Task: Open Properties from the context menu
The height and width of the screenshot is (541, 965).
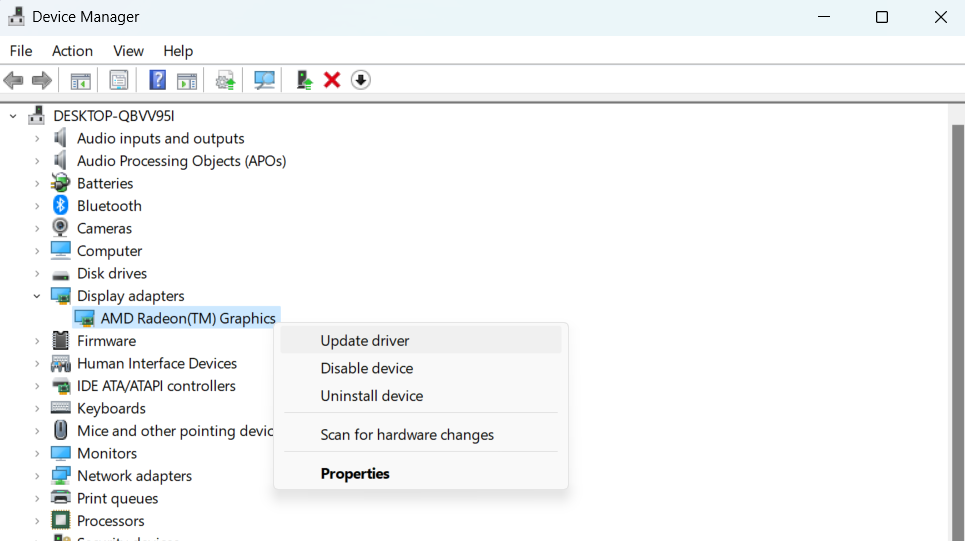Action: coord(355,474)
